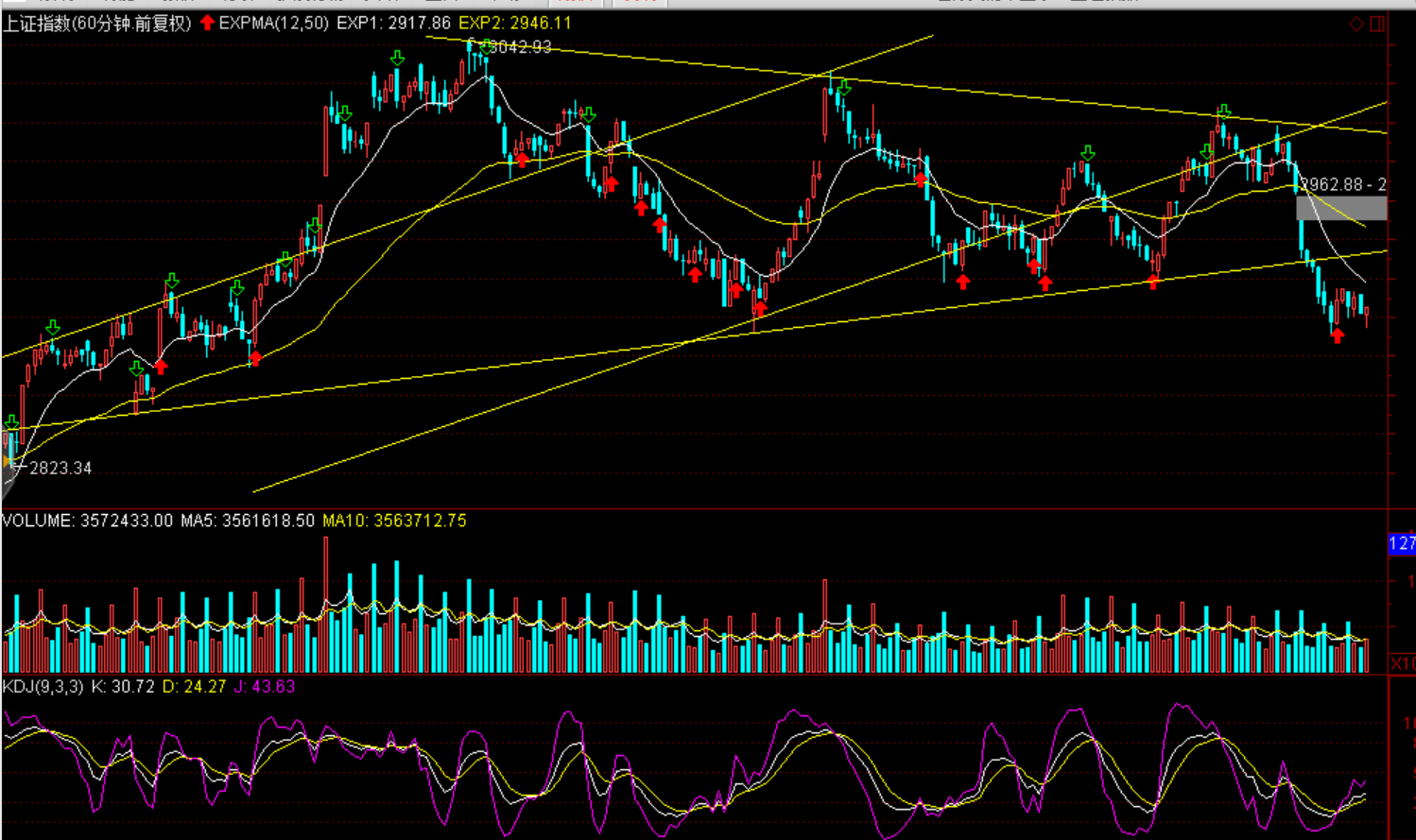Click the VOLUME indicator label

click(38, 521)
